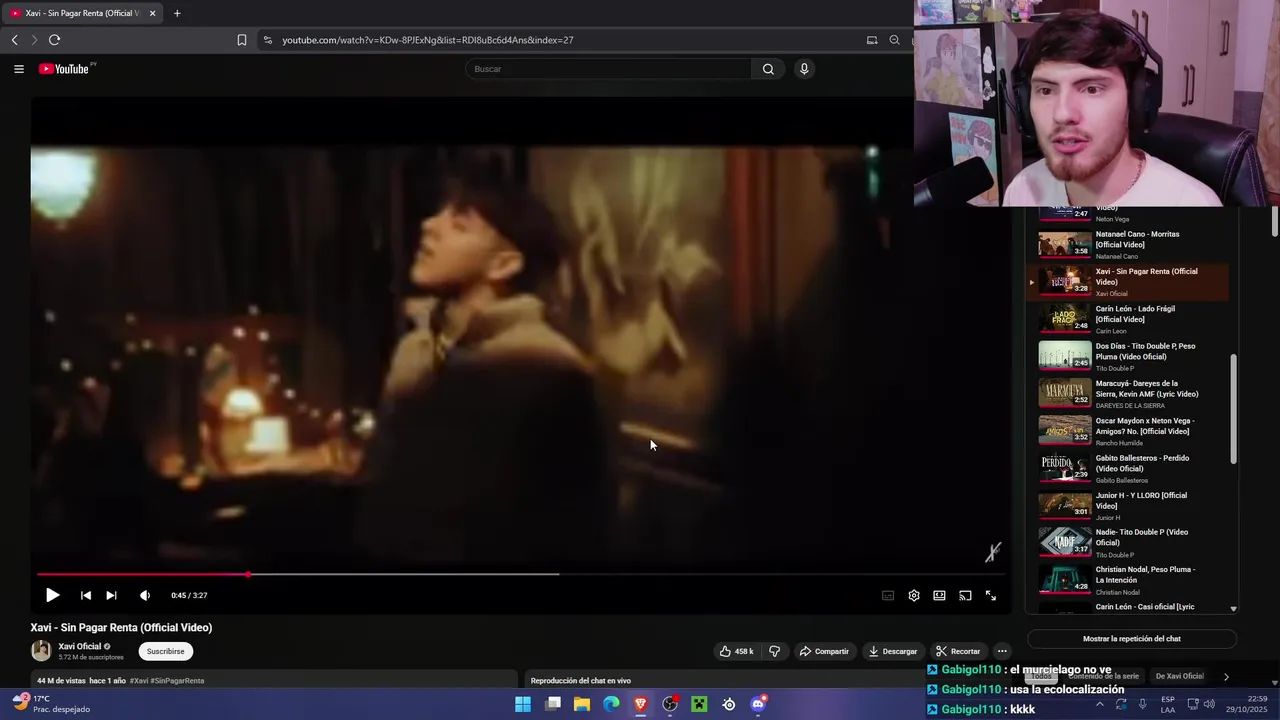The width and height of the screenshot is (1280, 720).
Task: Select the Xavi - Sin Pagar Renta browser tab
Action: 82,13
